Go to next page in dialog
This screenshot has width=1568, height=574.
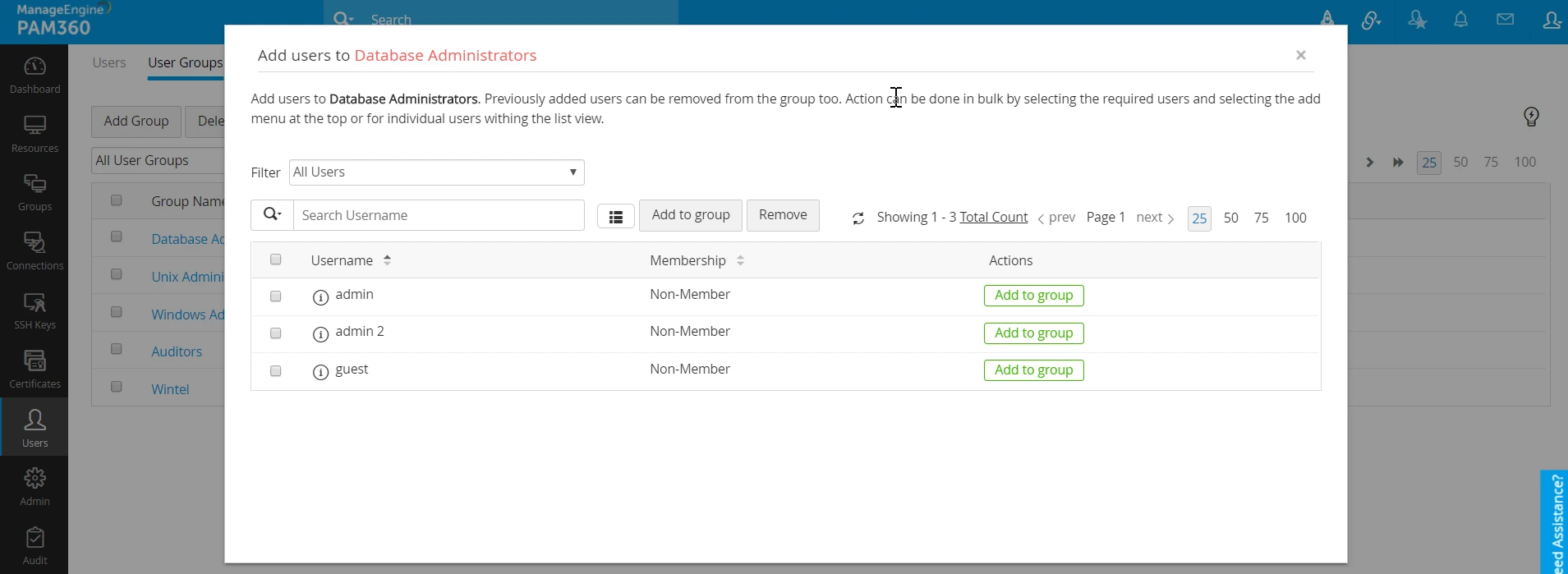click(1155, 218)
